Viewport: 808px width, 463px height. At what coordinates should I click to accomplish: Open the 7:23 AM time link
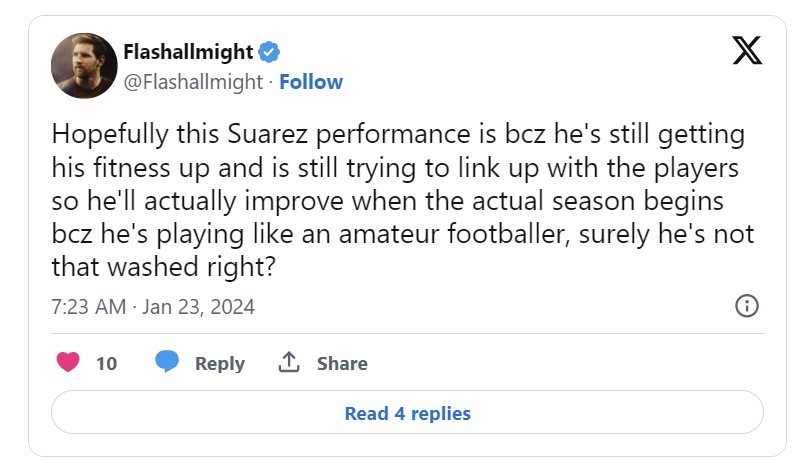pos(89,307)
